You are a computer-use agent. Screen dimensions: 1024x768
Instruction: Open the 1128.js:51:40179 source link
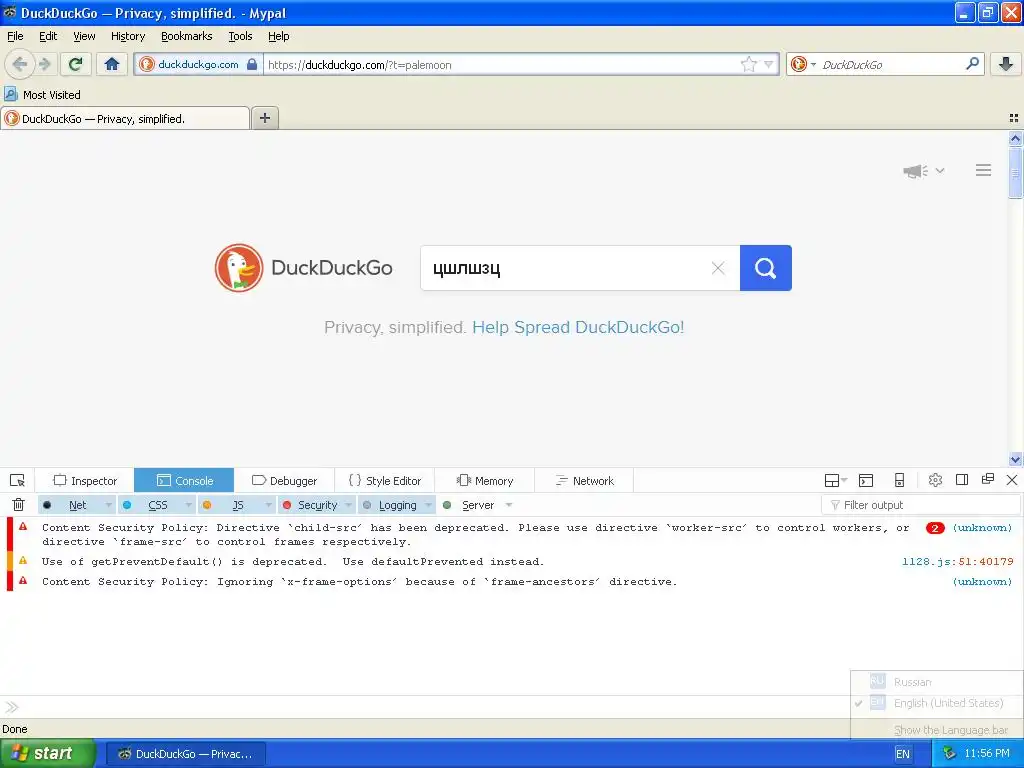click(x=957, y=562)
